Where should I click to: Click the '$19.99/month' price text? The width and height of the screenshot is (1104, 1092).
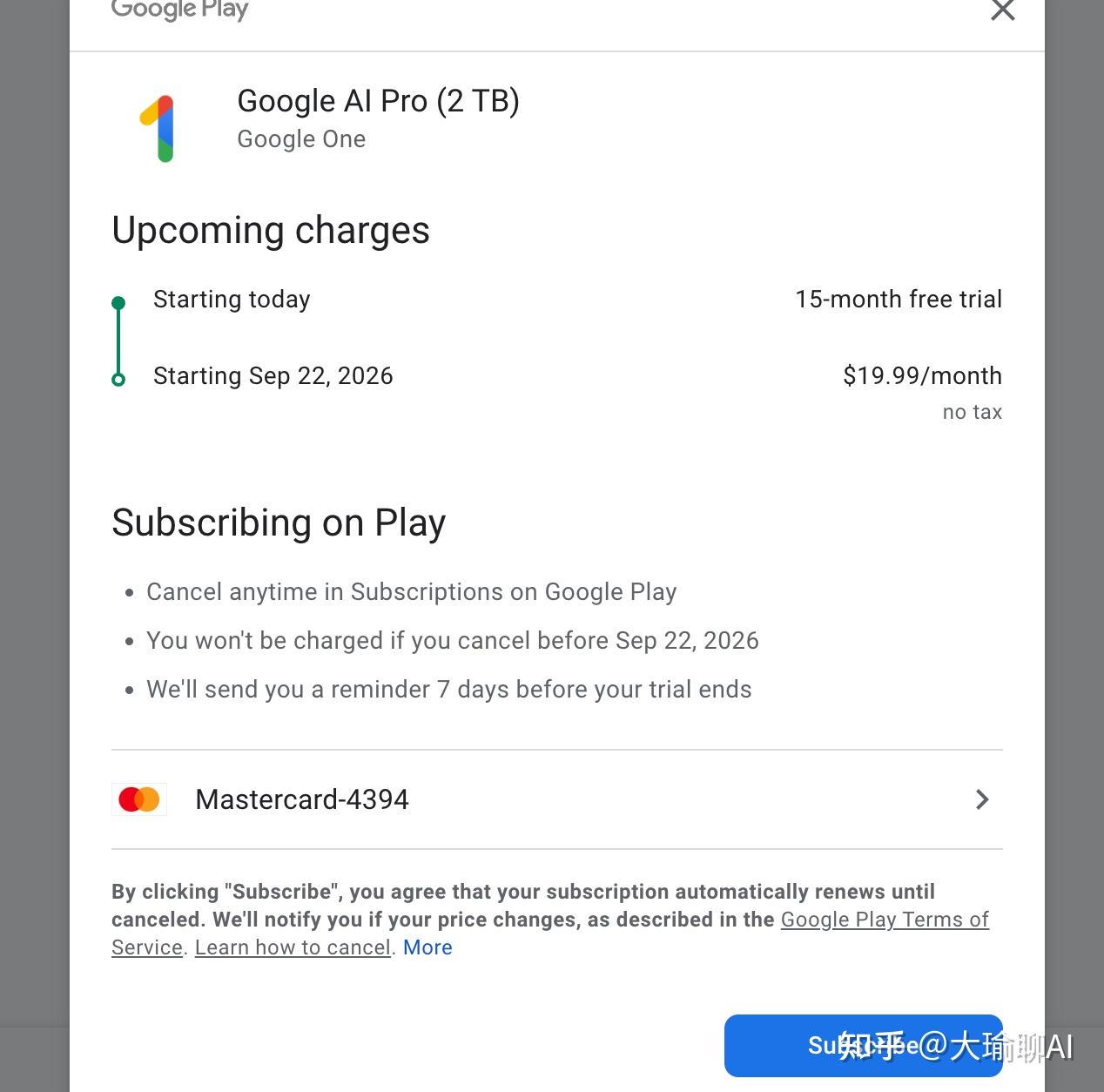922,376
